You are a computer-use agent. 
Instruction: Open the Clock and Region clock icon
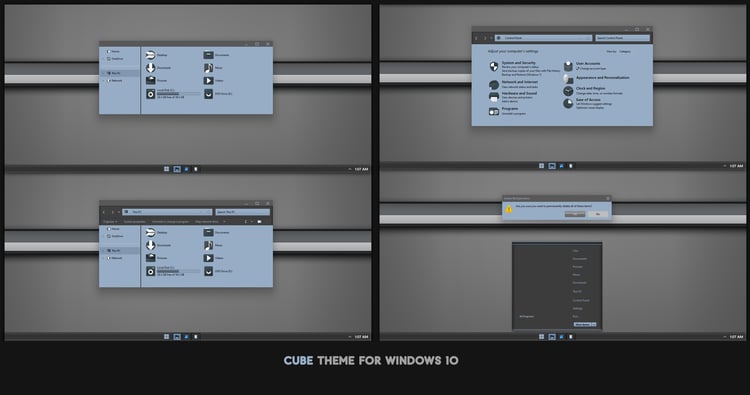click(x=568, y=91)
